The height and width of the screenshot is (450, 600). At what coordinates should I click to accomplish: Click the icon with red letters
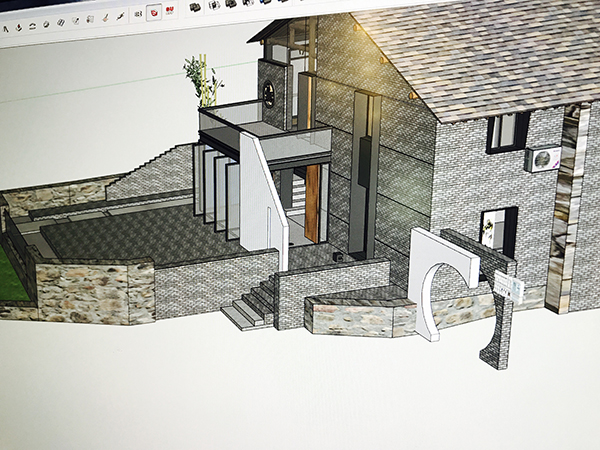point(170,10)
